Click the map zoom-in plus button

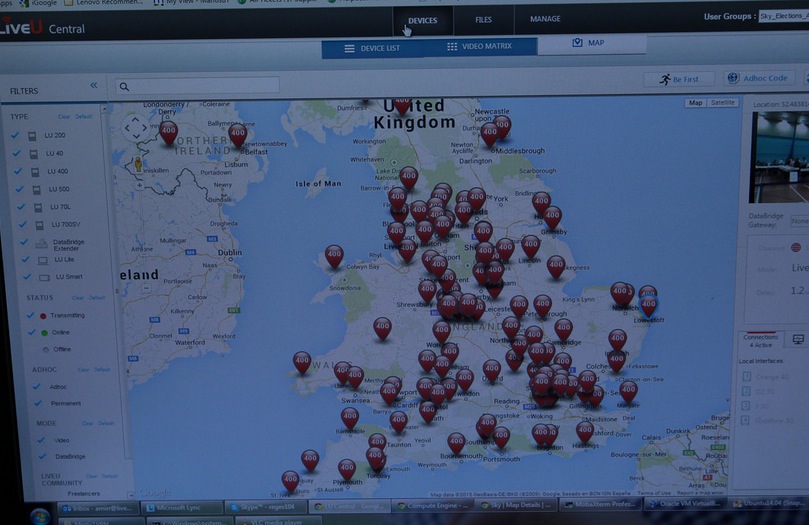pos(140,185)
